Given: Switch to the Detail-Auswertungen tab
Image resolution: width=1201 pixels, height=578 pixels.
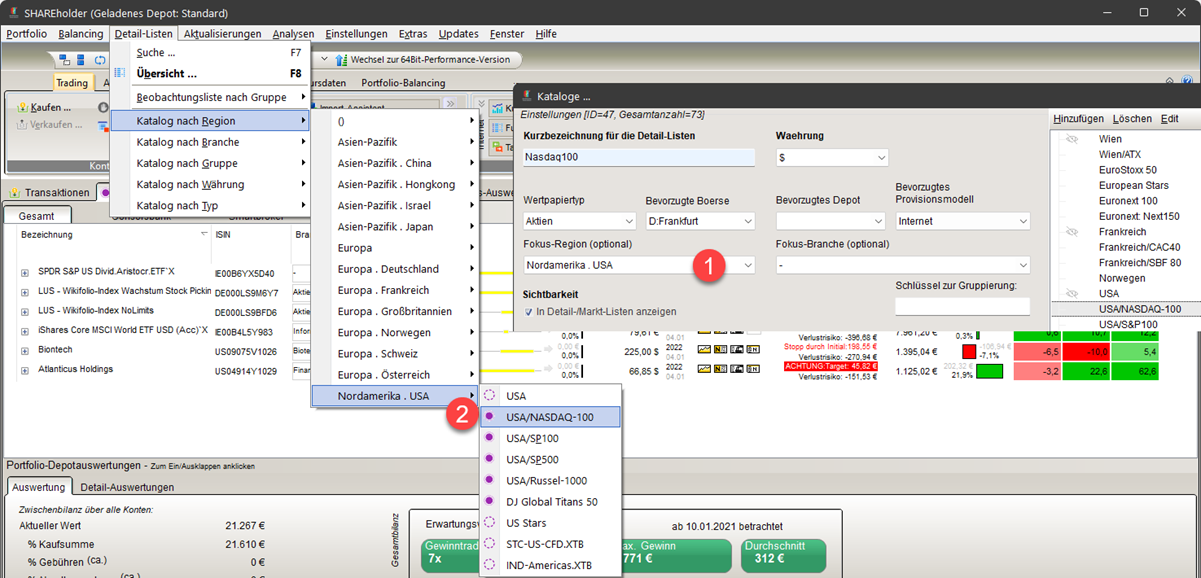Looking at the screenshot, I should 127,487.
